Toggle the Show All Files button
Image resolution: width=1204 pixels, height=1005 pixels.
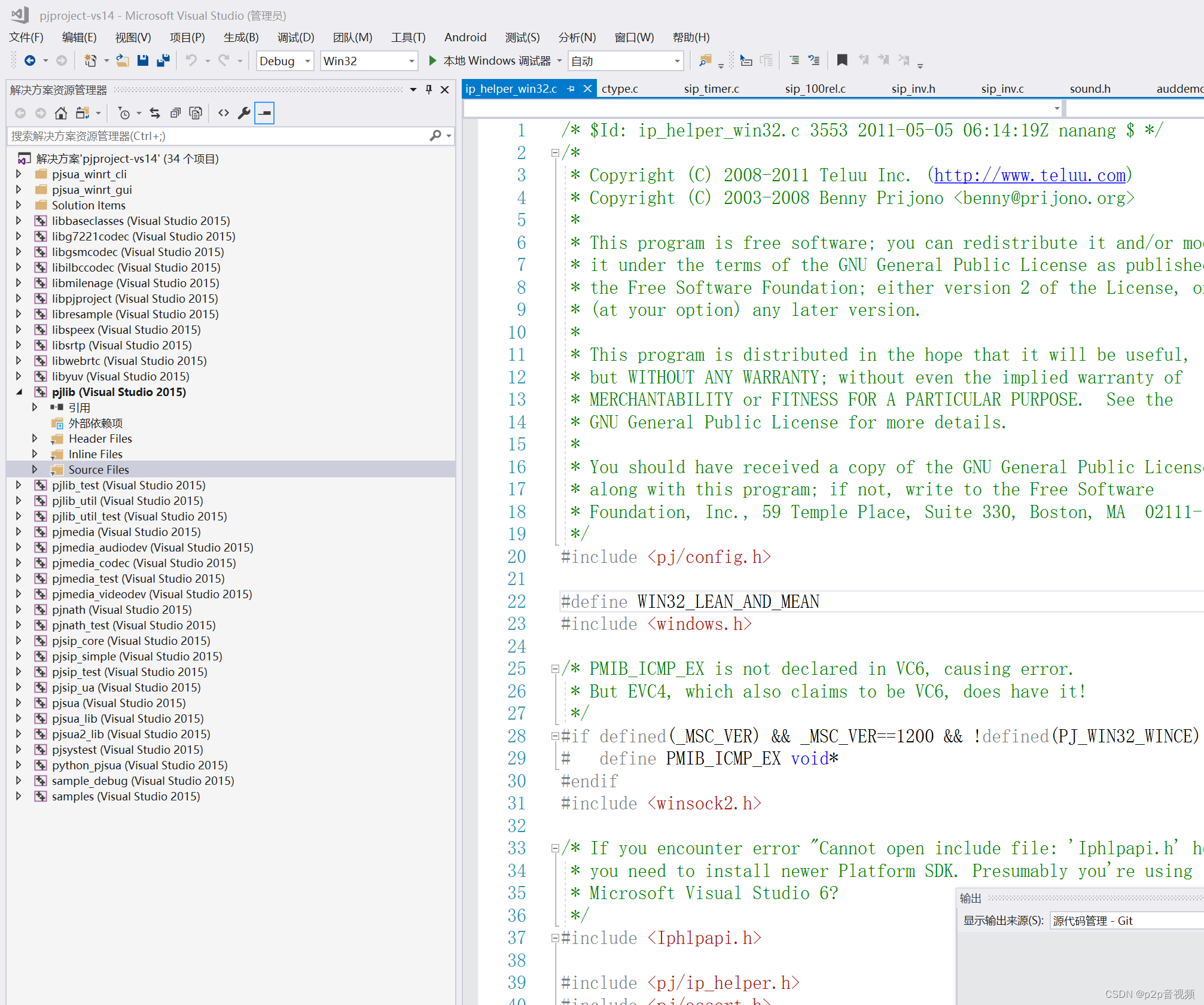(196, 113)
